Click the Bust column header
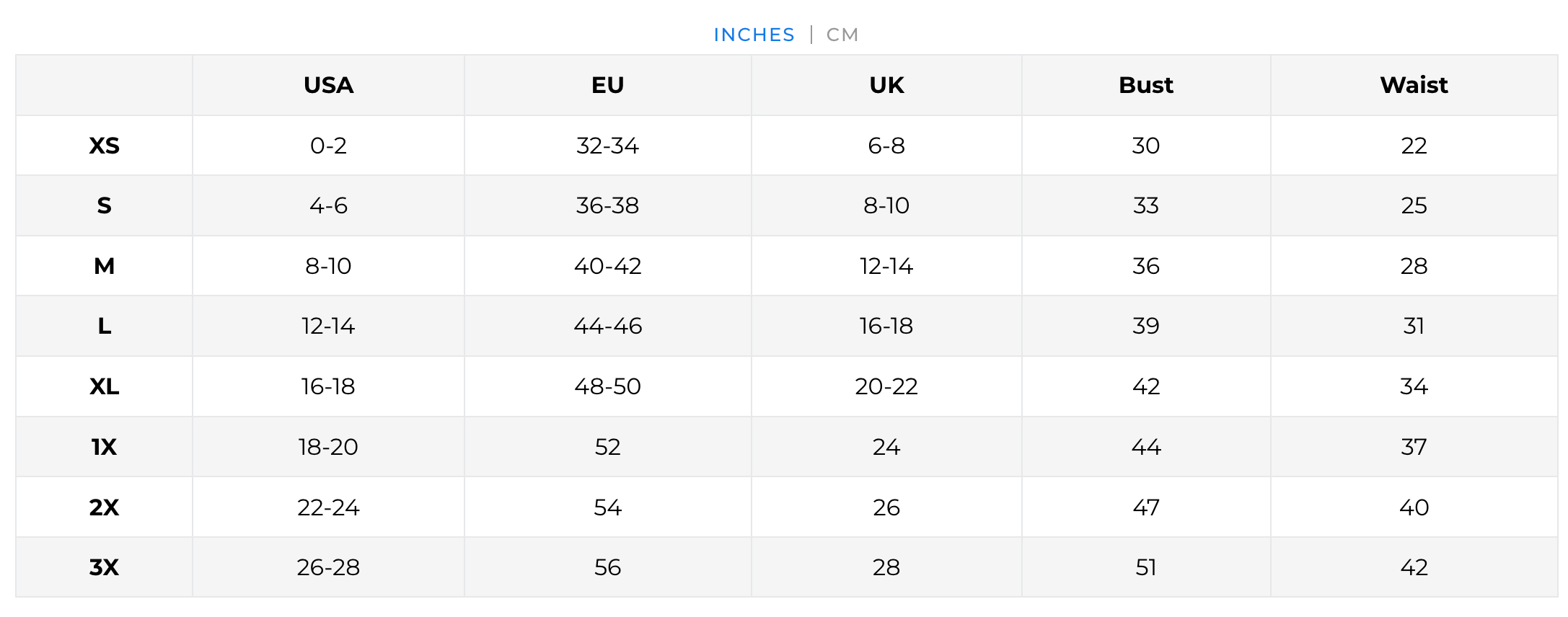1568x617 pixels. click(1145, 85)
